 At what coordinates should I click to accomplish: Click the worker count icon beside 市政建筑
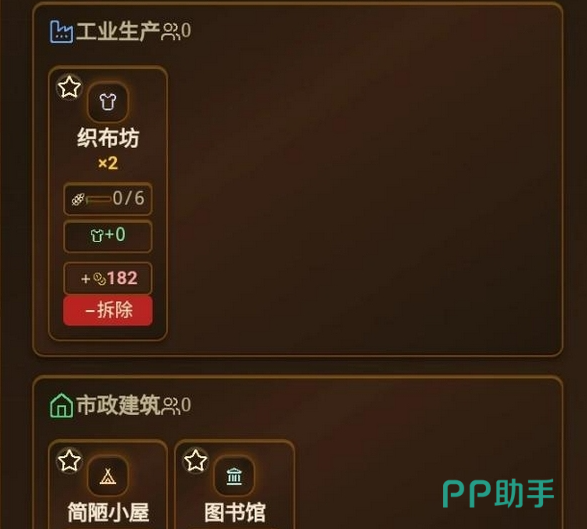(x=170, y=406)
